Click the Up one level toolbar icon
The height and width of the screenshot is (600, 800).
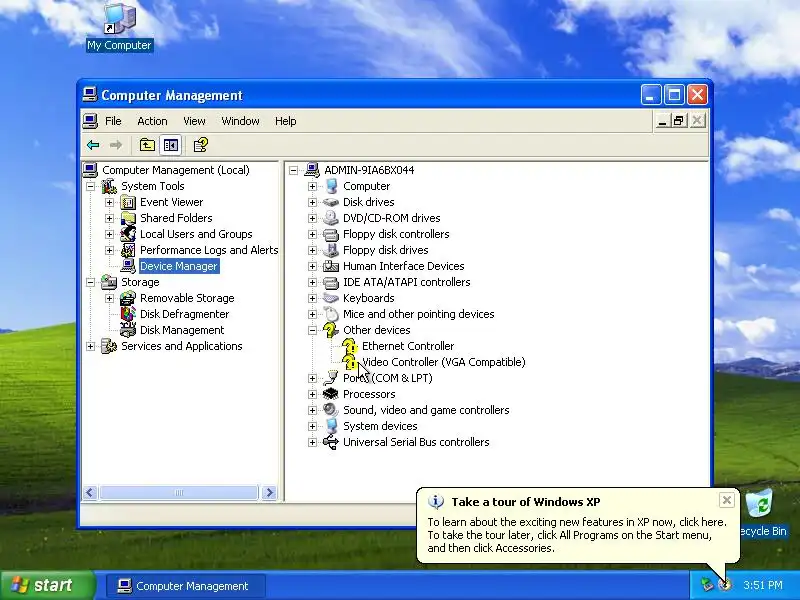point(147,145)
